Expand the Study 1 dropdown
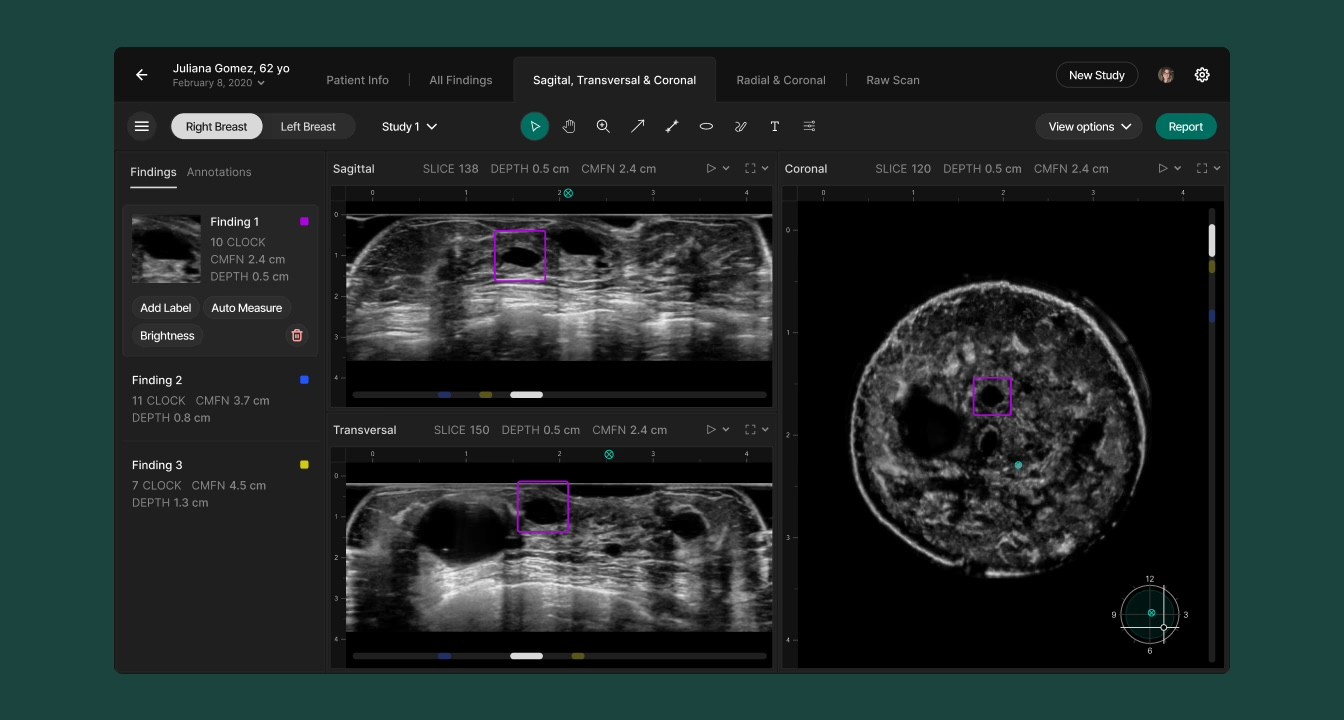Viewport: 1344px width, 720px height. (x=409, y=127)
